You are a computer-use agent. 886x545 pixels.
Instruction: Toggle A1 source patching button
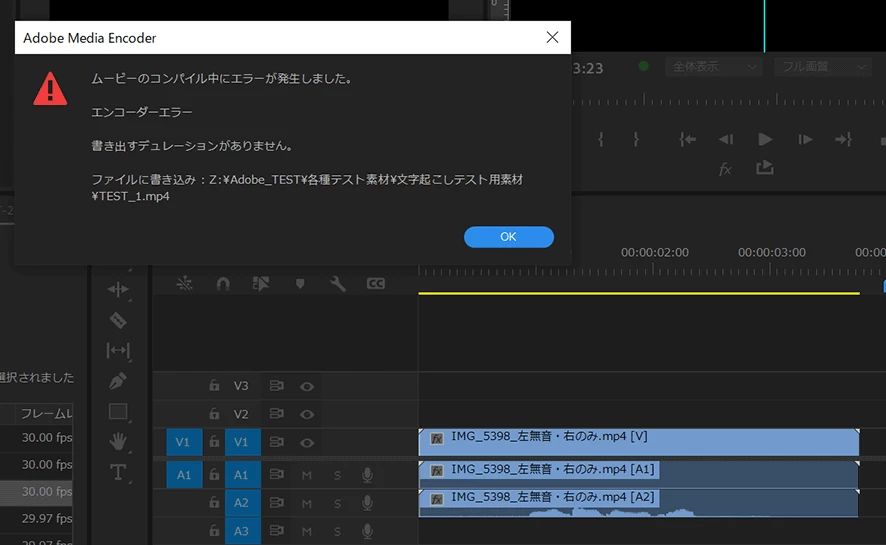184,475
